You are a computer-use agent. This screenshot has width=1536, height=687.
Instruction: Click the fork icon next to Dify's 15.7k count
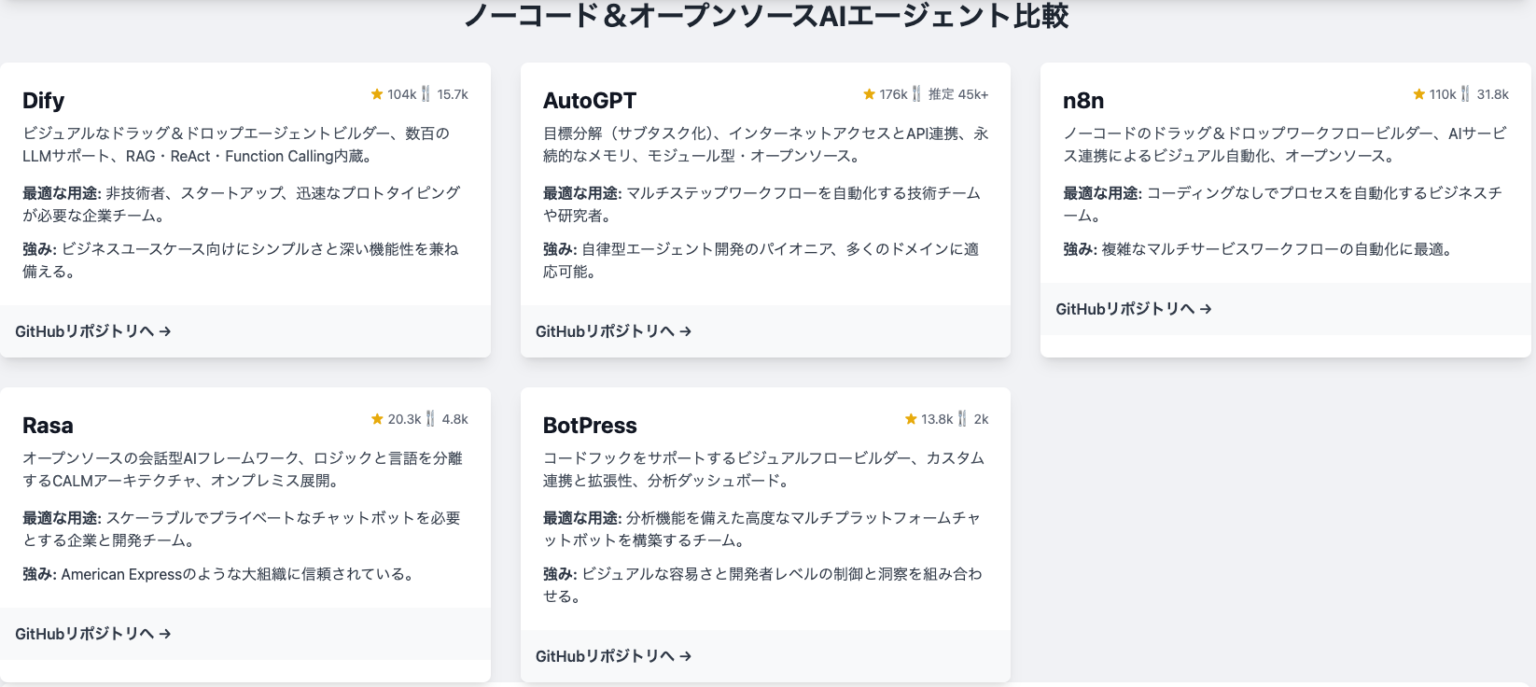(427, 93)
